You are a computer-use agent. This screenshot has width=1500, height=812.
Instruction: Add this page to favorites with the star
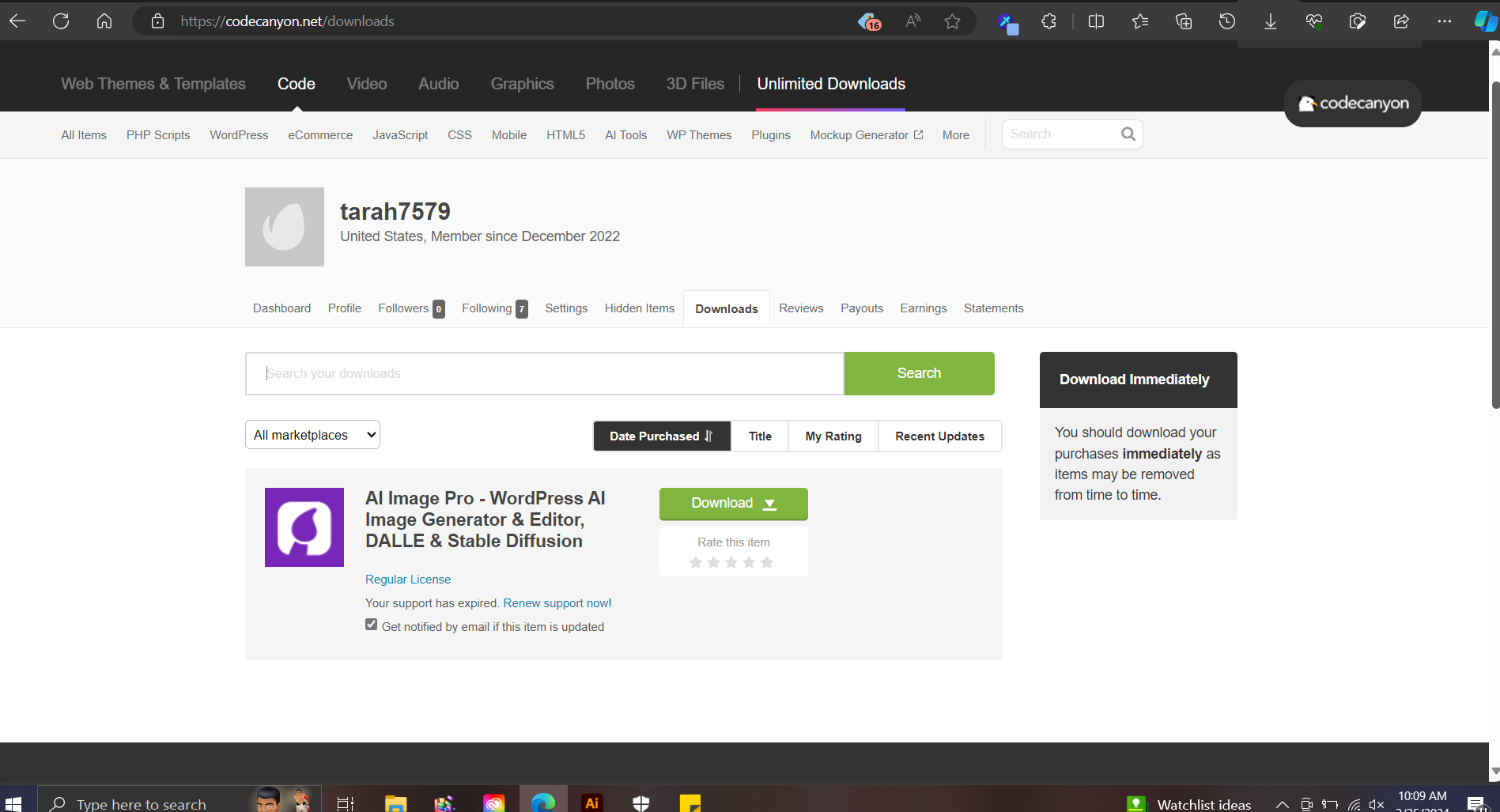click(x=953, y=21)
